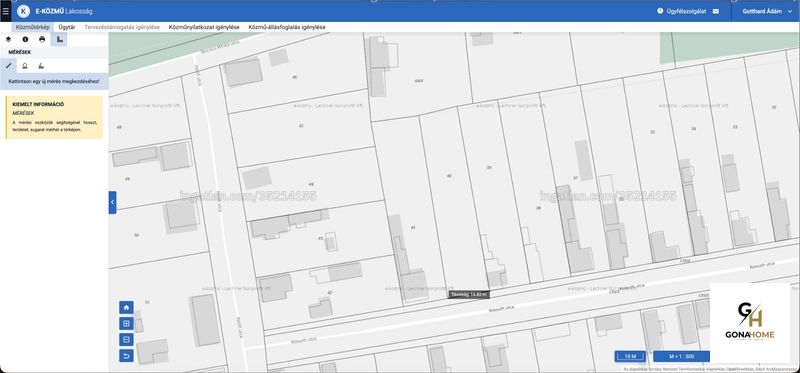Image resolution: width=800 pixels, height=373 pixels.
Task: Click the printer icon
Action: [x=42, y=39]
